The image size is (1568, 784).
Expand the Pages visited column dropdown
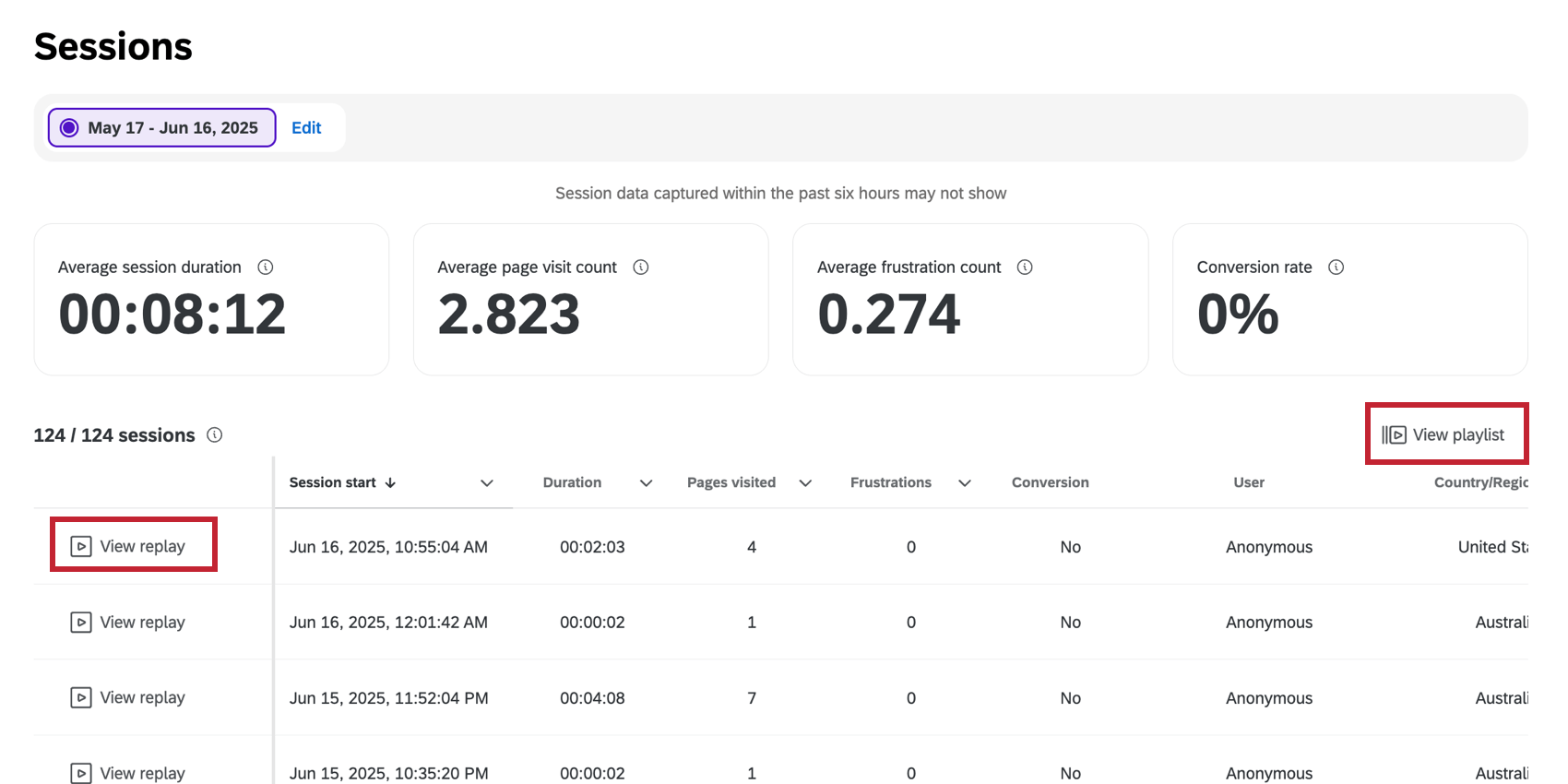(805, 483)
